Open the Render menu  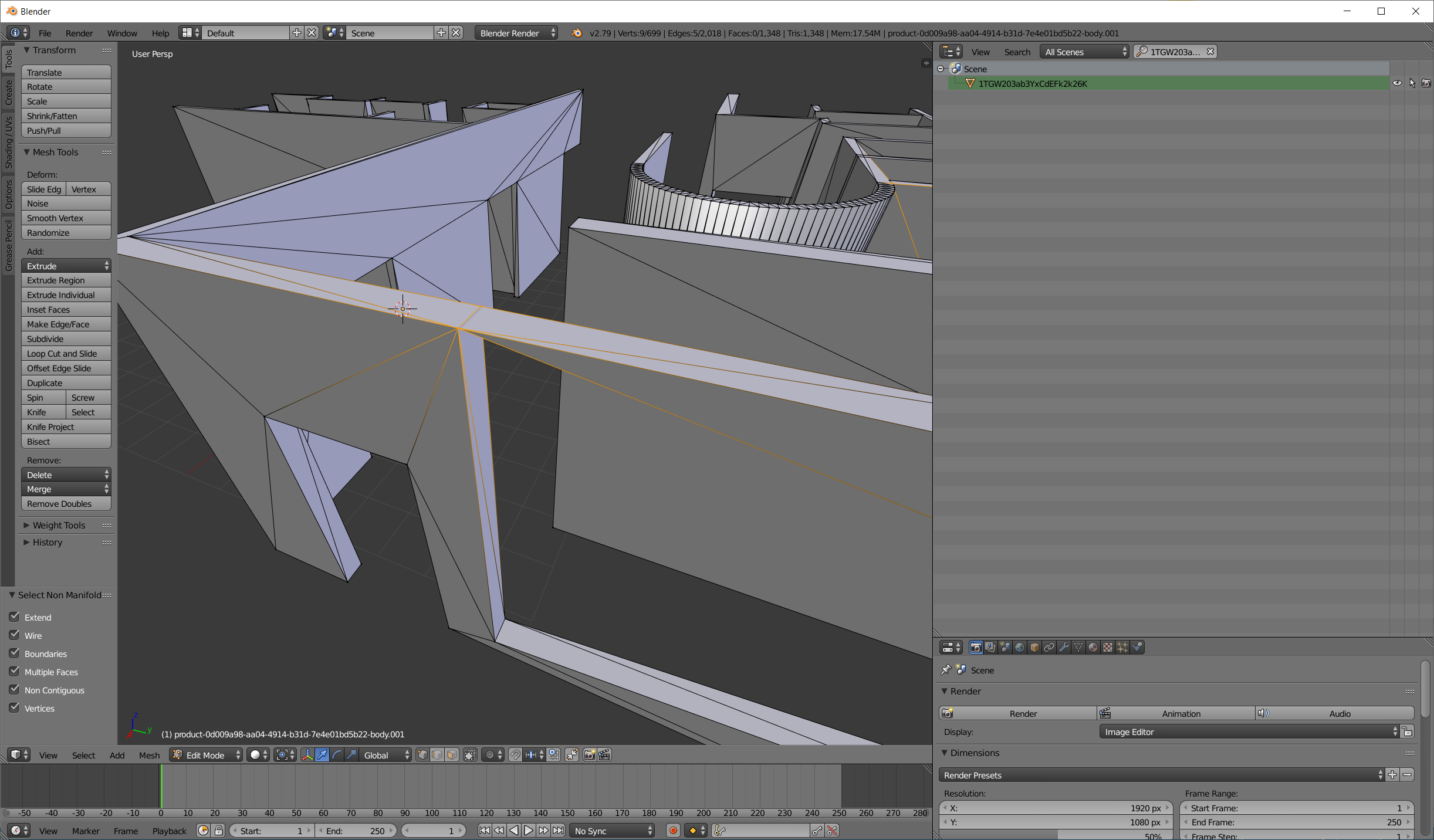point(79,33)
